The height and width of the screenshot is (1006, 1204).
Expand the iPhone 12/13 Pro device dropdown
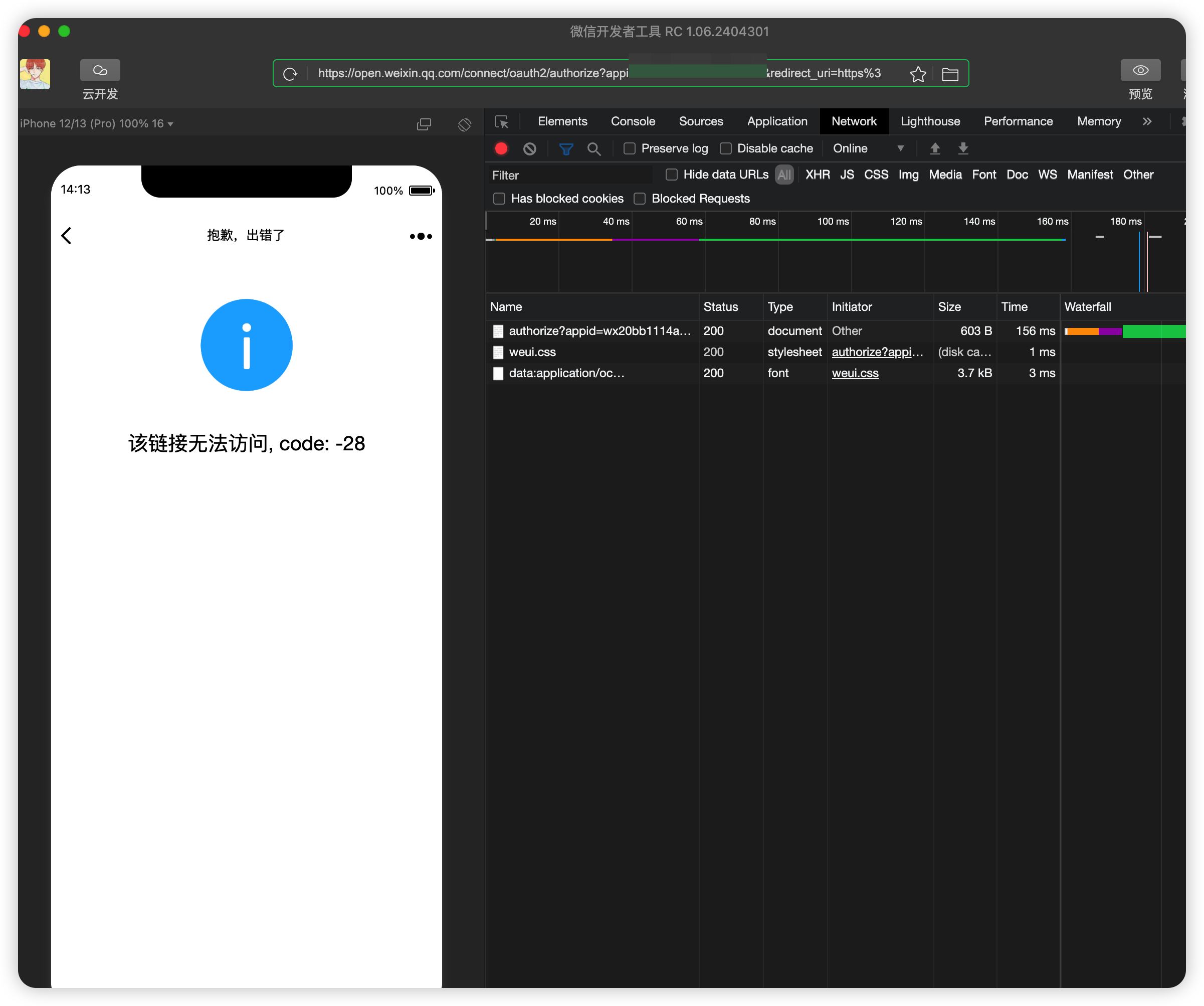96,124
